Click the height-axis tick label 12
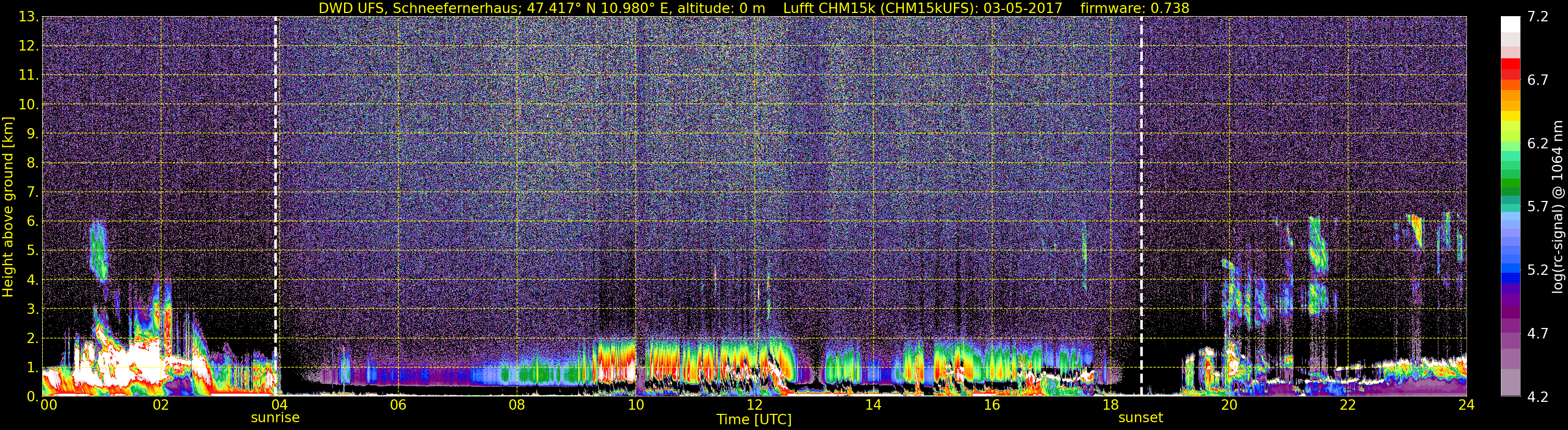 (x=29, y=46)
